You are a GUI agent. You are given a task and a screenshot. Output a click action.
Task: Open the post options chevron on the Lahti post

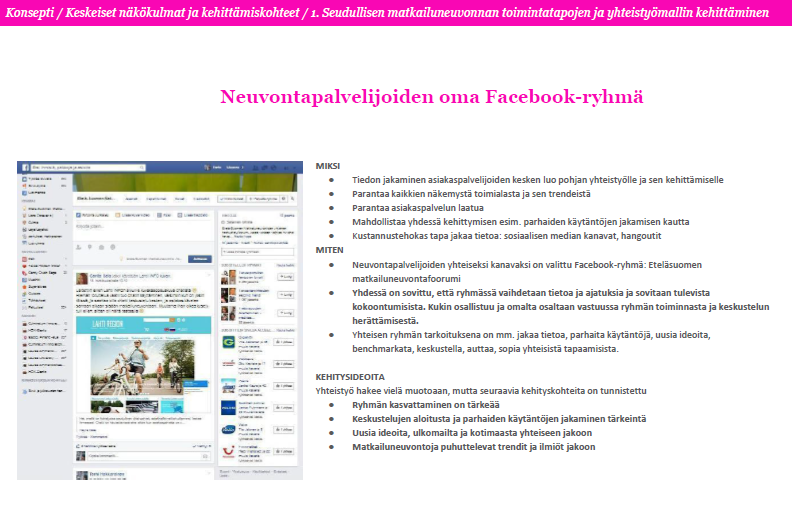(x=209, y=276)
